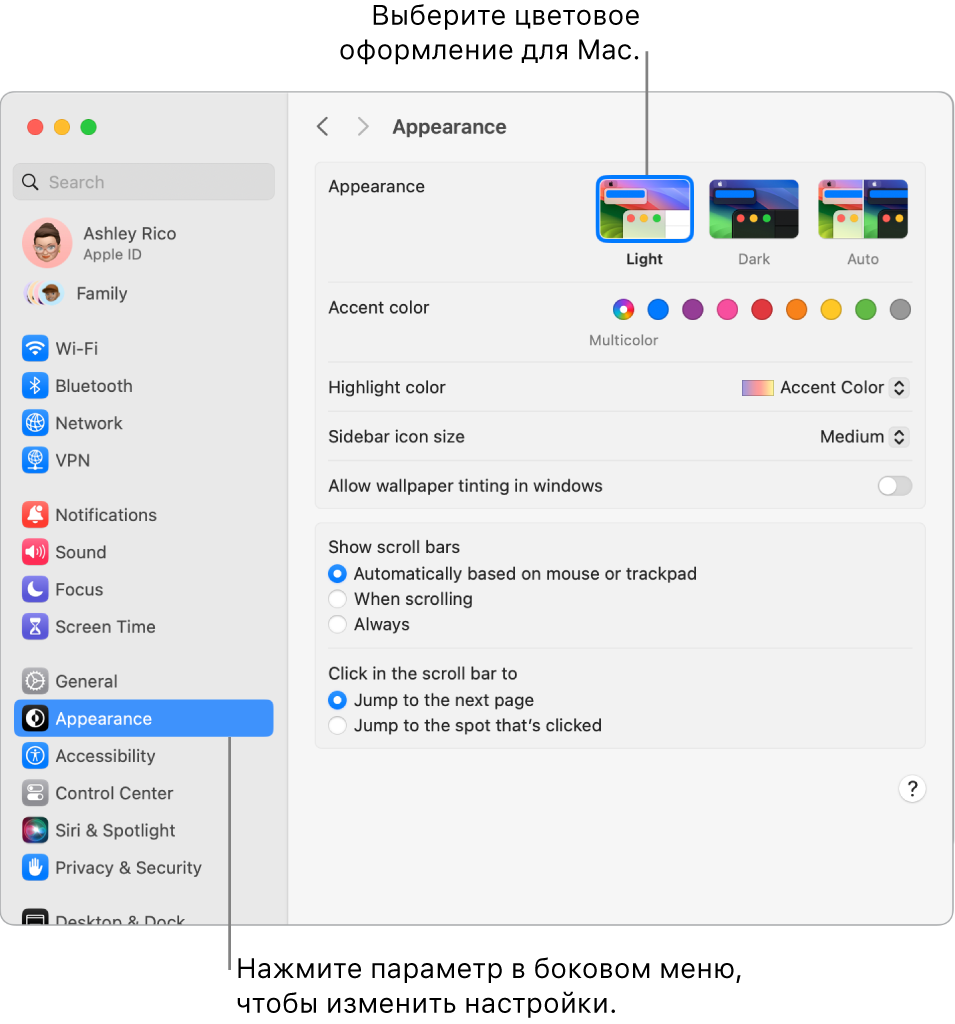
Task: Click the Appearance sidebar icon
Action: [35, 718]
